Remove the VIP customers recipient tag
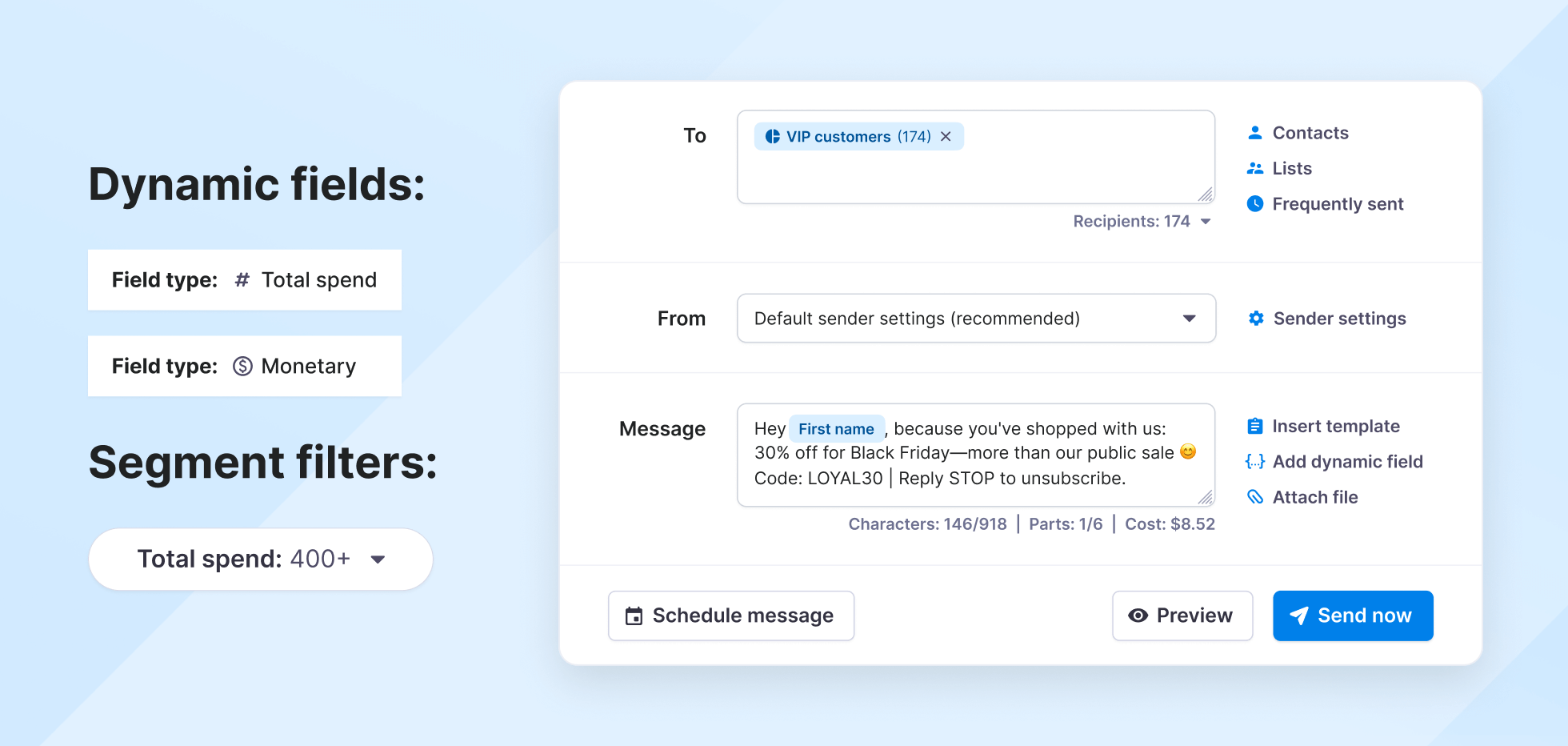 tap(946, 137)
